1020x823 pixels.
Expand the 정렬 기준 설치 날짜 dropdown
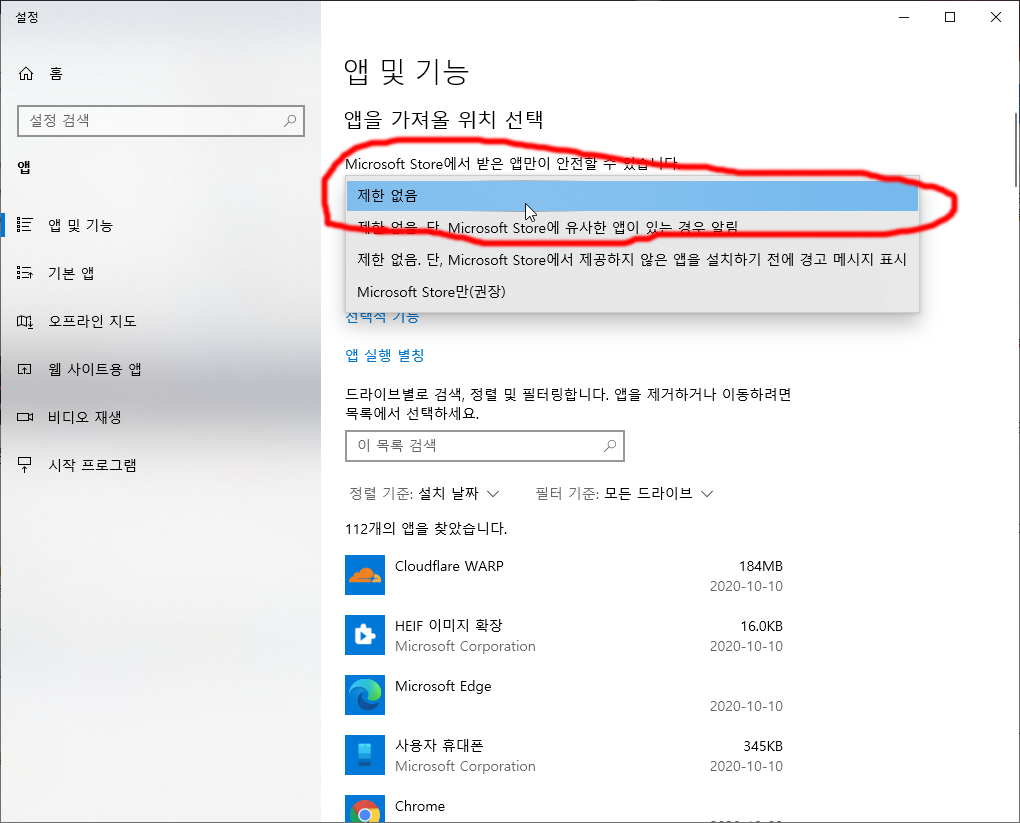tap(424, 494)
